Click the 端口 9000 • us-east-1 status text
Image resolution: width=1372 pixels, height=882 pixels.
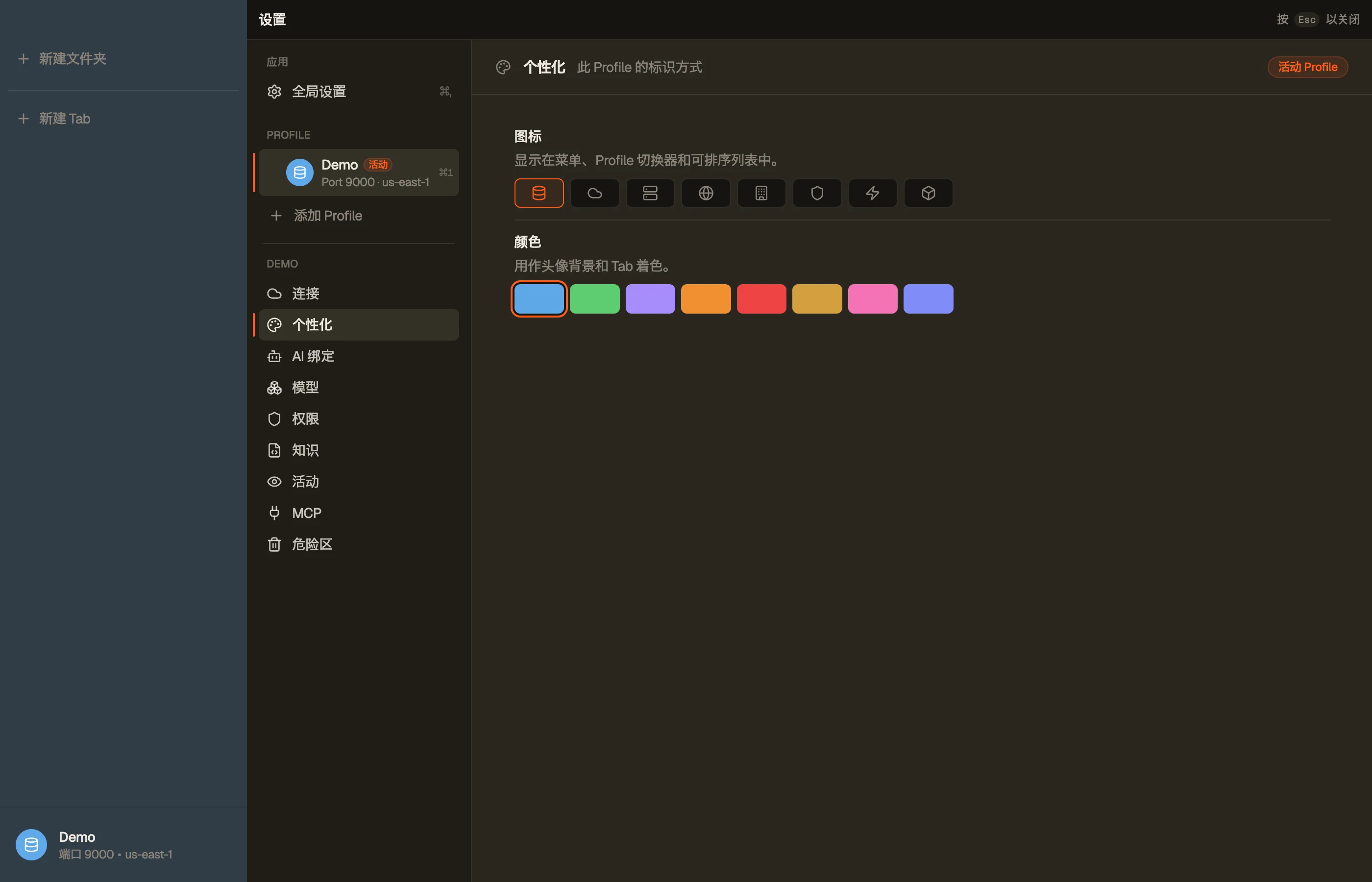pyautogui.click(x=116, y=855)
